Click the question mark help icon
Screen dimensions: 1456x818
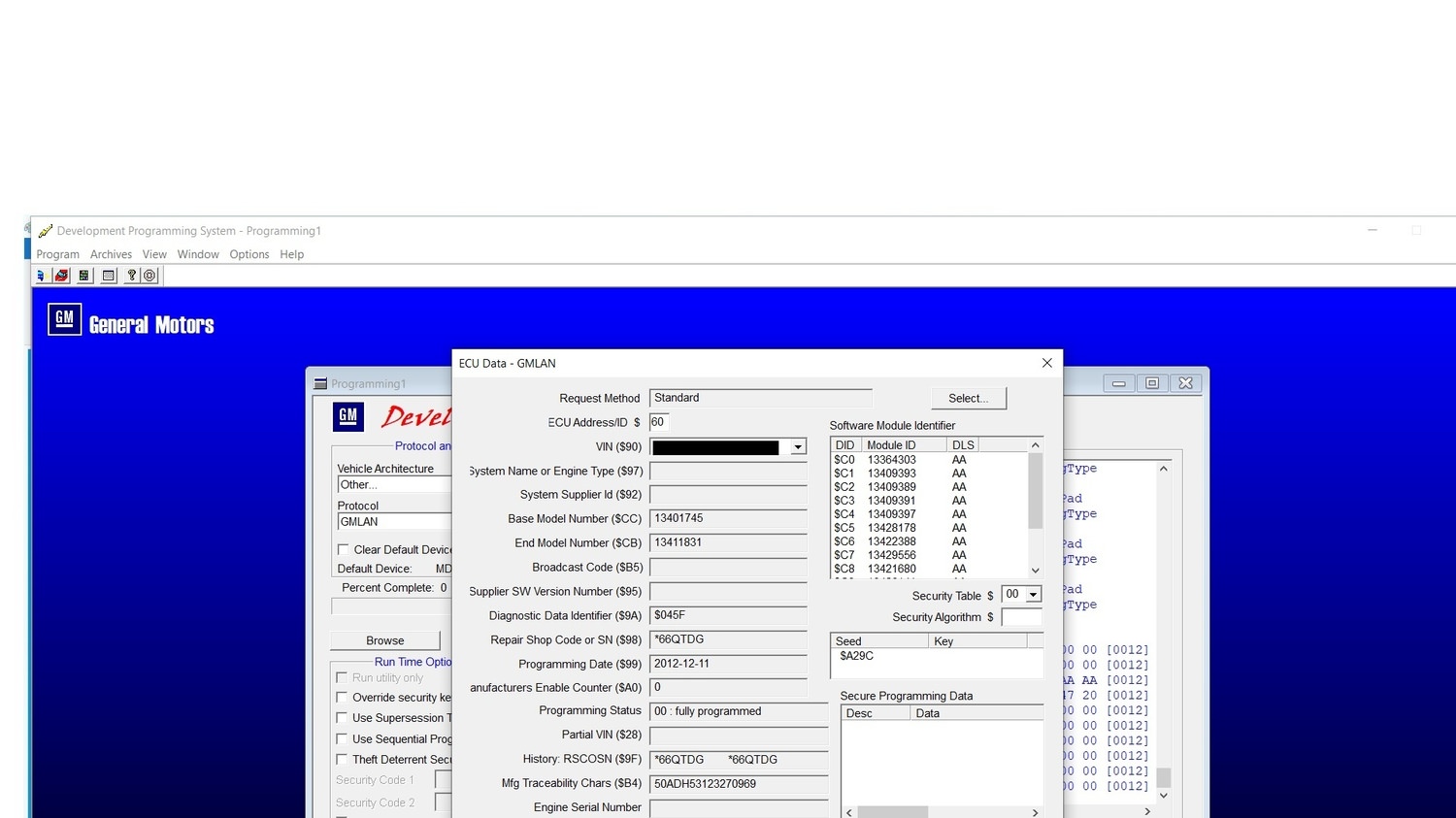[x=132, y=276]
